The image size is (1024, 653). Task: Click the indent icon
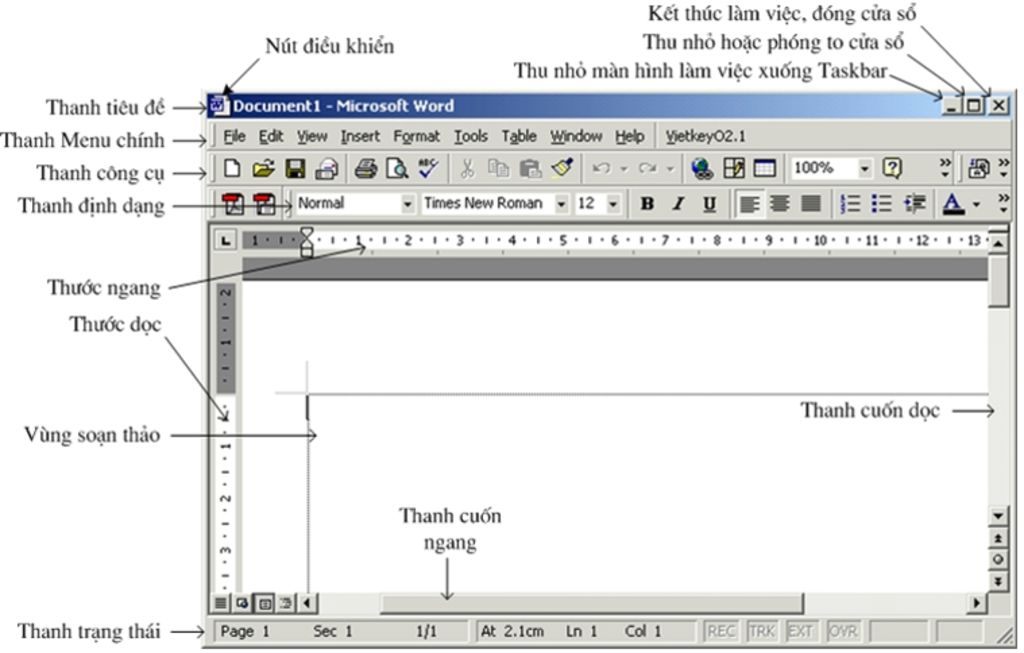coord(914,204)
